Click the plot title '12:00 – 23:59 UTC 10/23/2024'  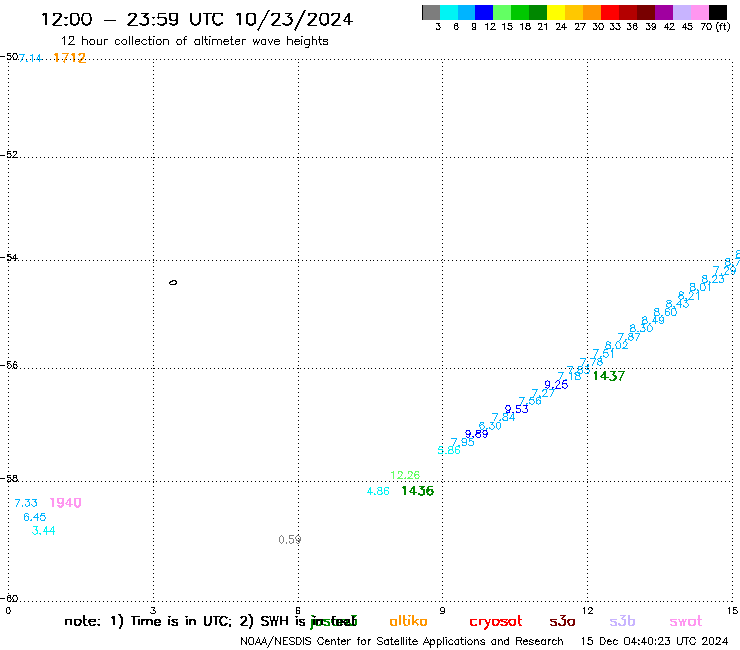click(197, 19)
